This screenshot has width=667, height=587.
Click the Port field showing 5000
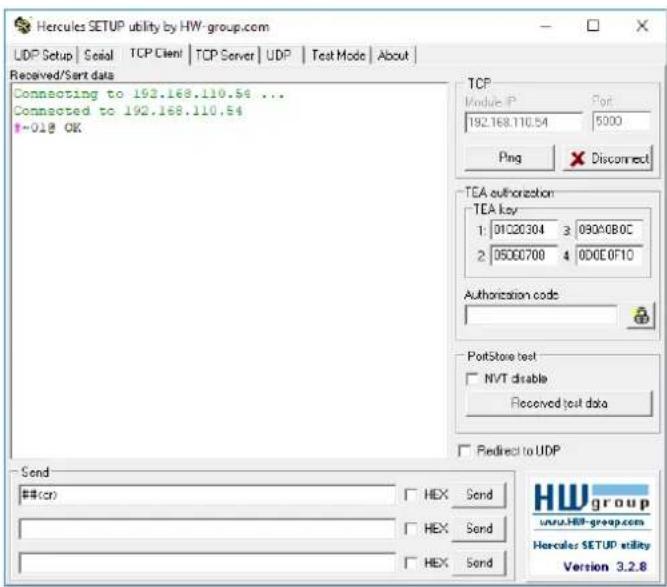(621, 122)
